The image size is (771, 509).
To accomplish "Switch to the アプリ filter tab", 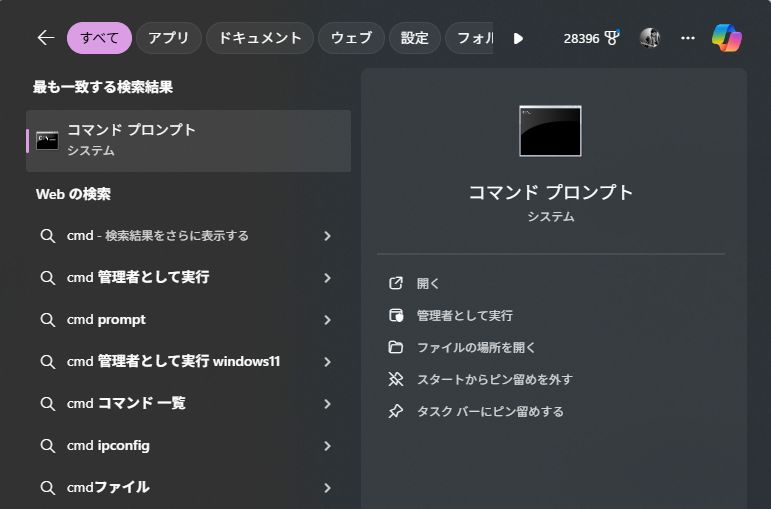I will pyautogui.click(x=169, y=38).
